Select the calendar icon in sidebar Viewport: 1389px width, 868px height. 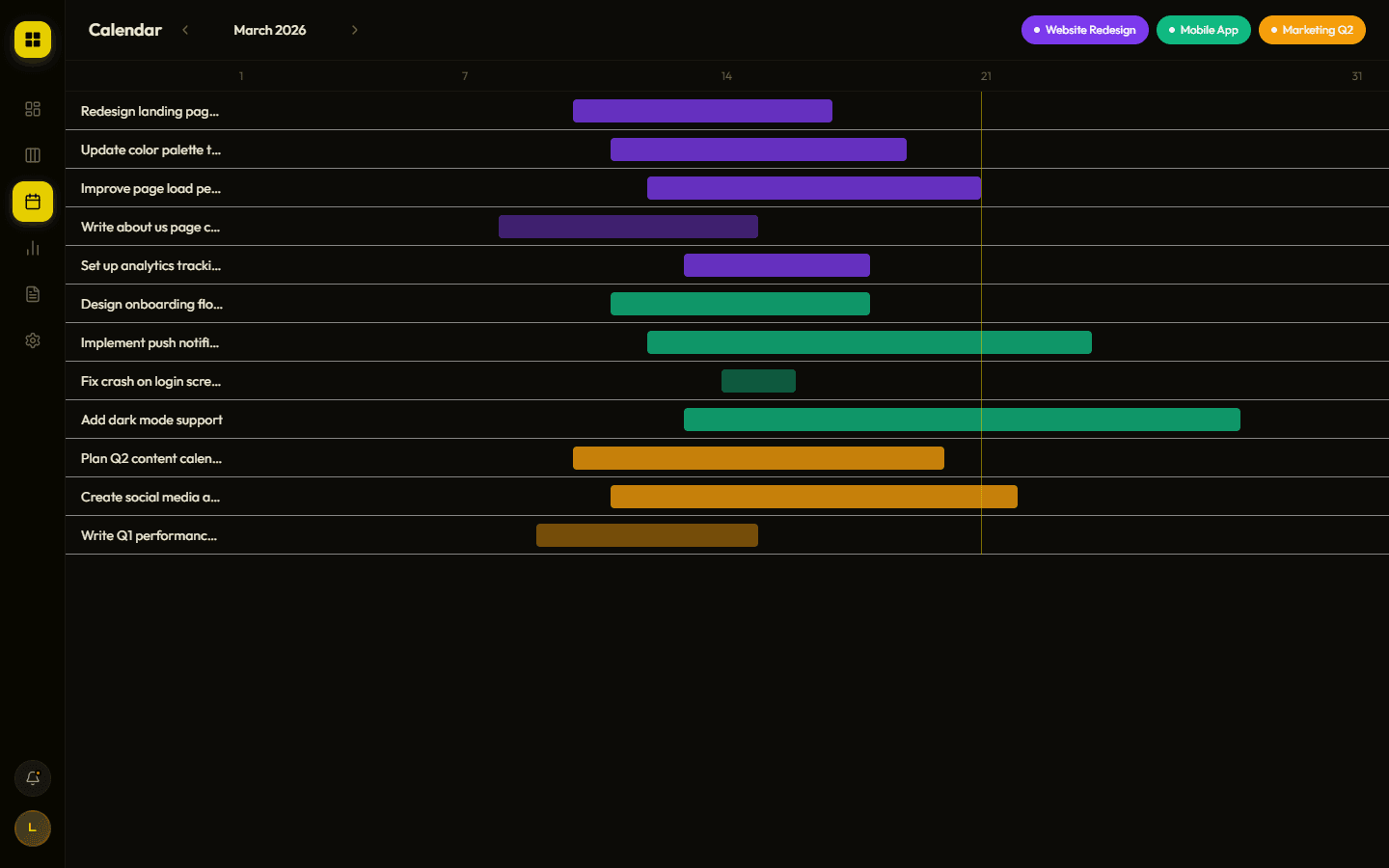coord(33,202)
